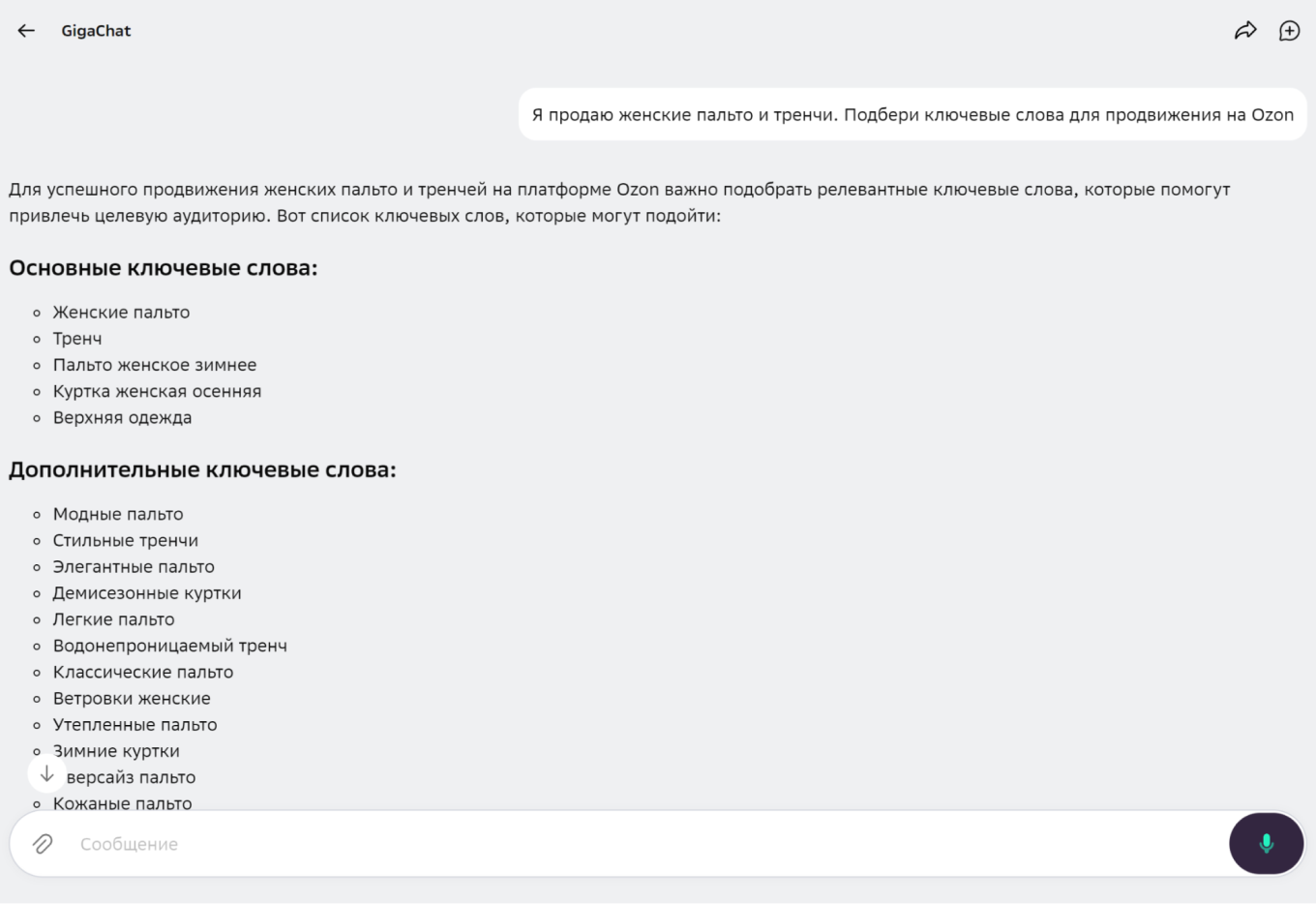Click the Ветровки женские keyword

coord(132,699)
